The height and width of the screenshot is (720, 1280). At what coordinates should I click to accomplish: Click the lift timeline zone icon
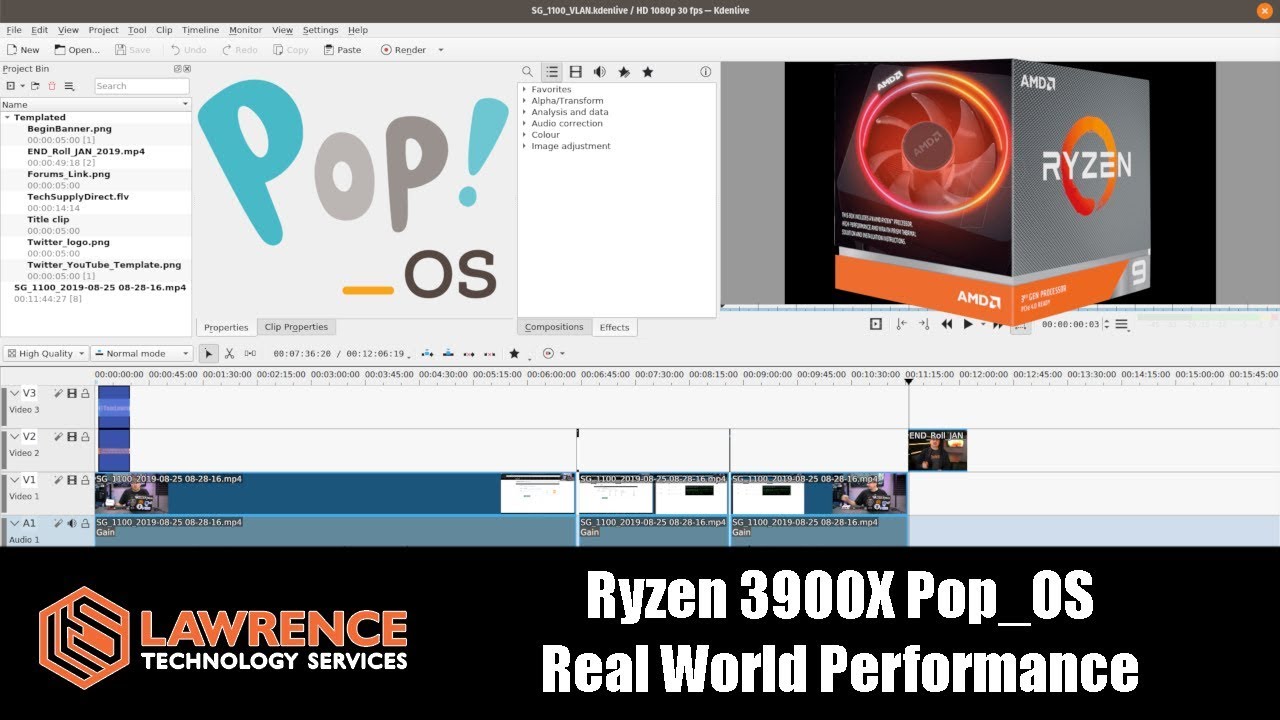pyautogui.click(x=490, y=353)
